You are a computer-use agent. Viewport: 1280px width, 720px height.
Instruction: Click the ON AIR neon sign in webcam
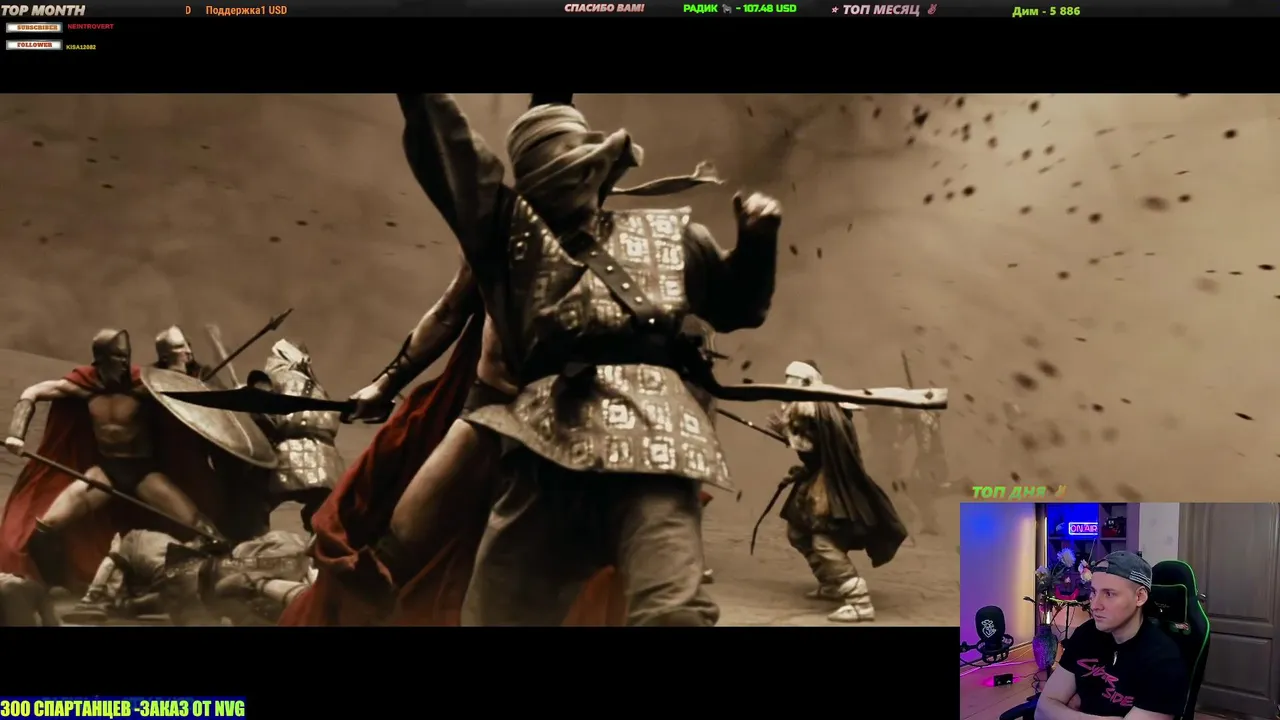pos(1083,528)
